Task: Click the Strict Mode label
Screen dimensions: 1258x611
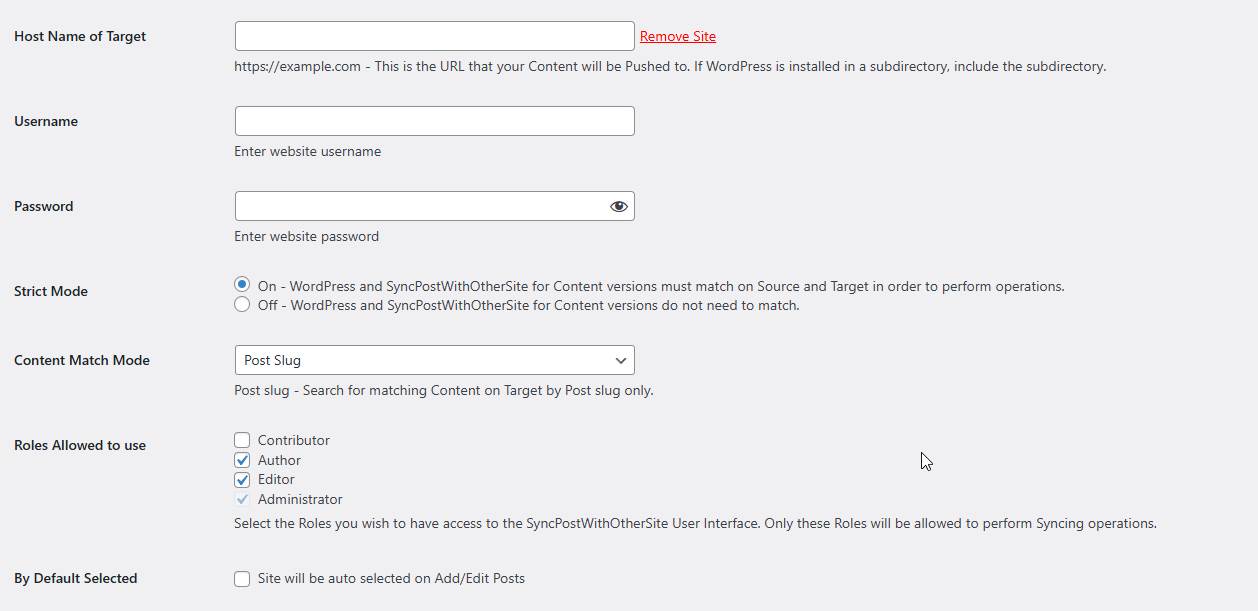Action: (x=51, y=291)
